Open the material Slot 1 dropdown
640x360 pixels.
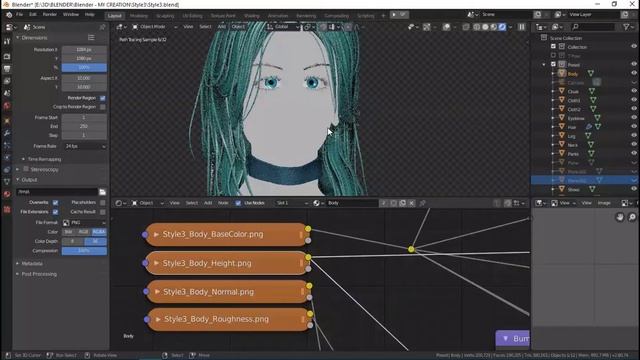[x=292, y=203]
